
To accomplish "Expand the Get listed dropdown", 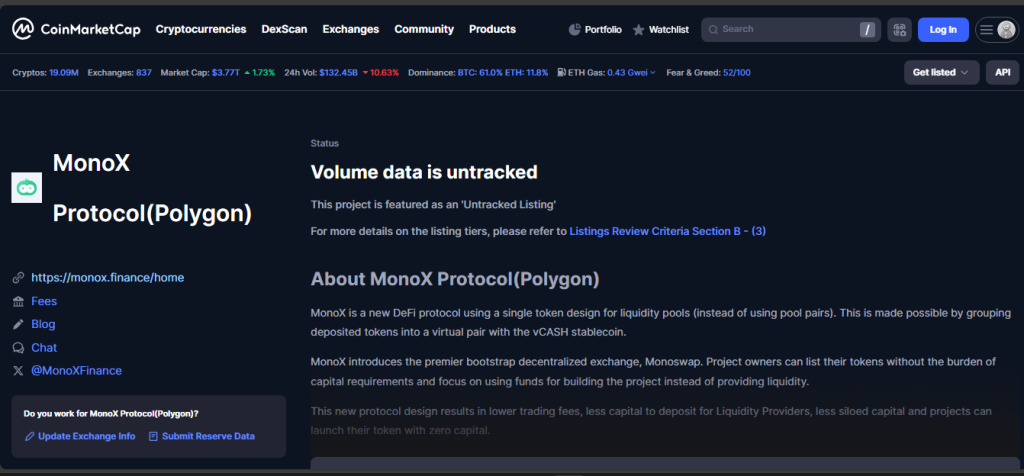I will click(940, 73).
